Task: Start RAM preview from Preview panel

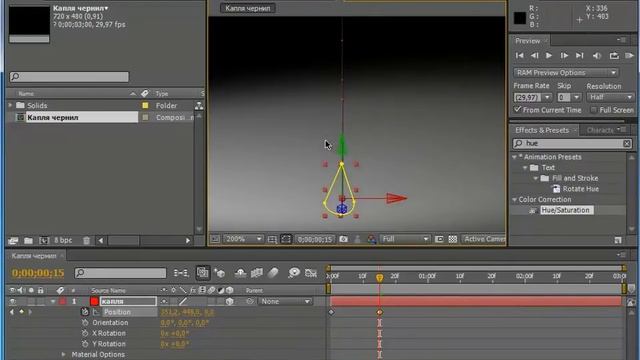Action: point(629,56)
